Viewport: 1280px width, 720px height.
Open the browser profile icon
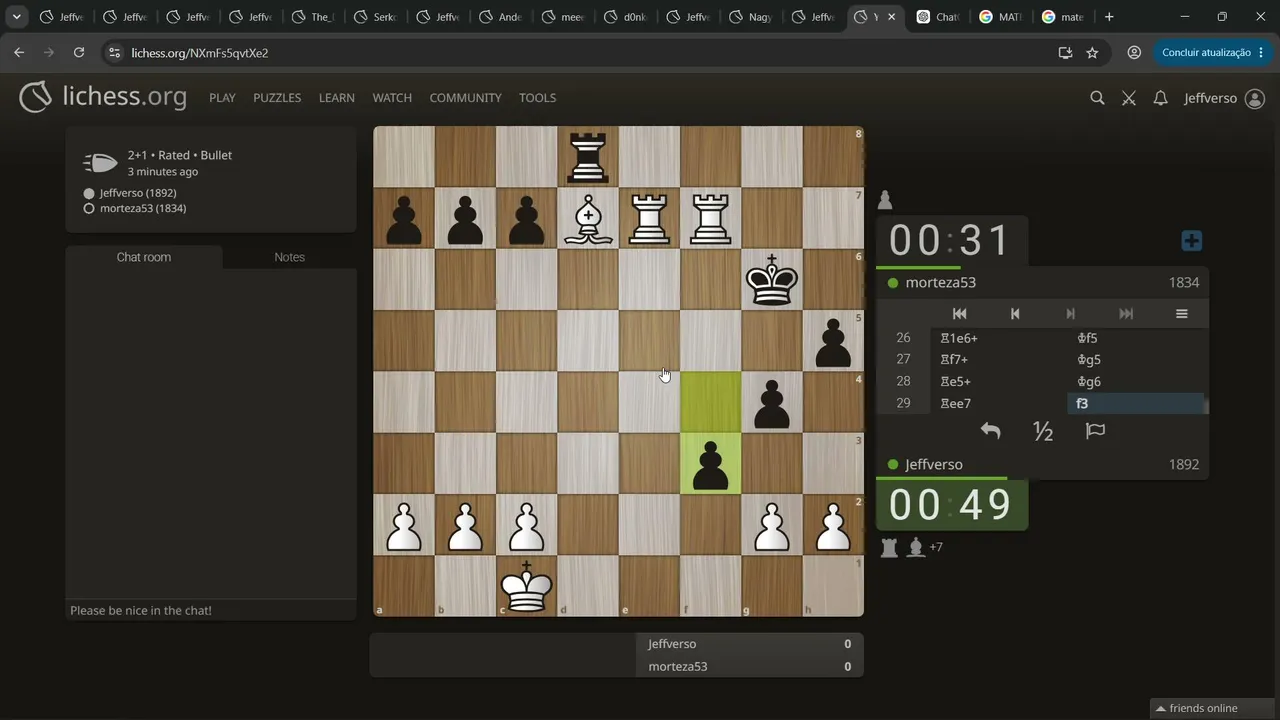(1134, 53)
